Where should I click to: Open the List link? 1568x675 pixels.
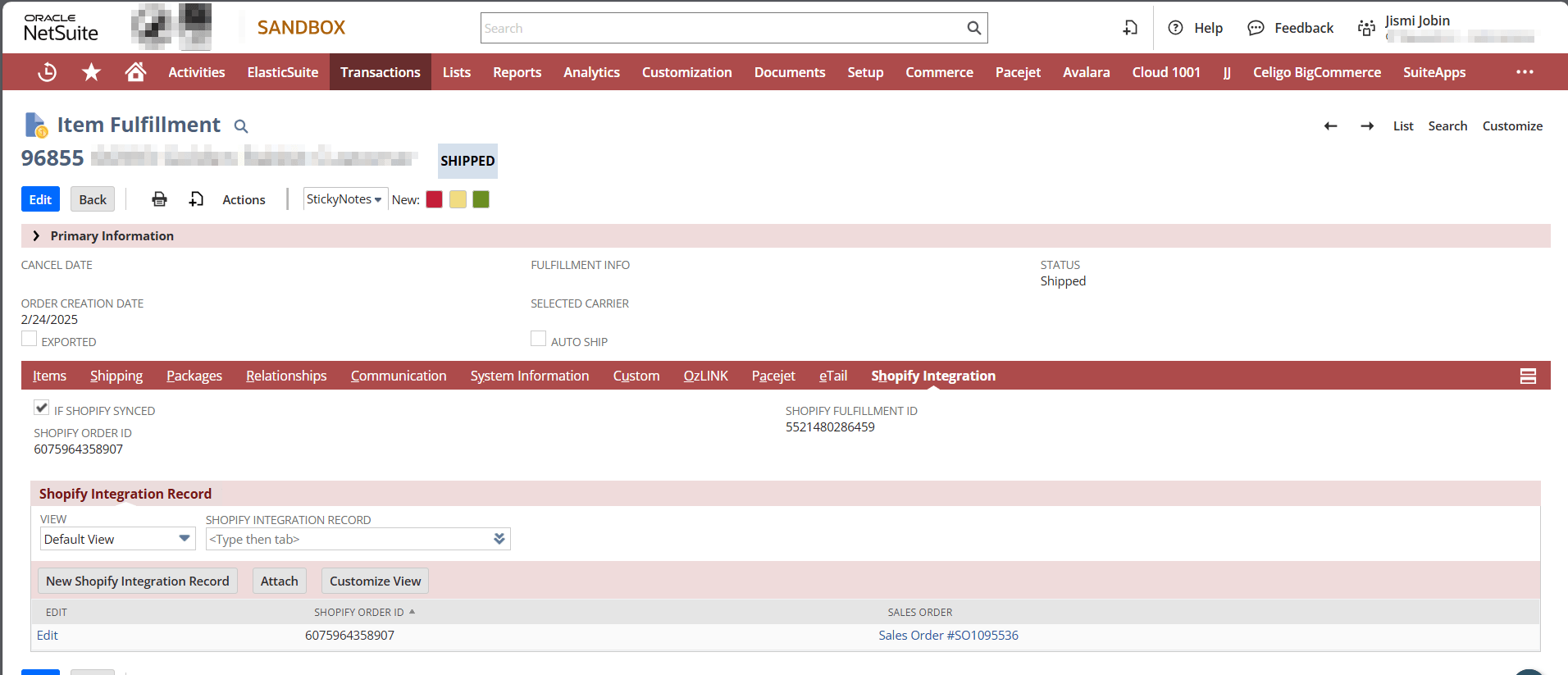(1403, 125)
